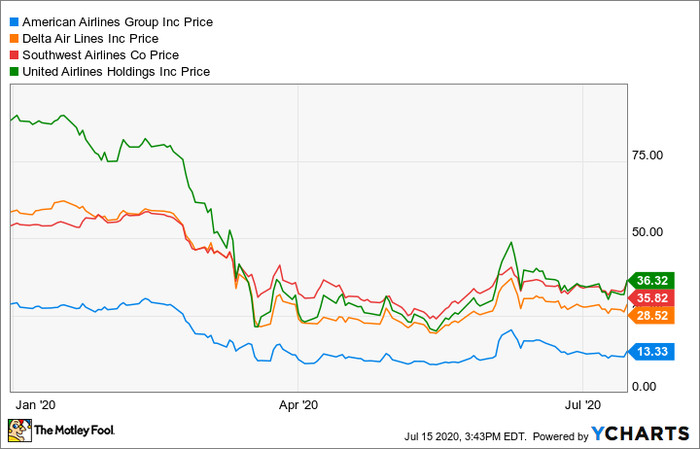
Task: Click the green United Airlines legend square
Action: [12, 72]
